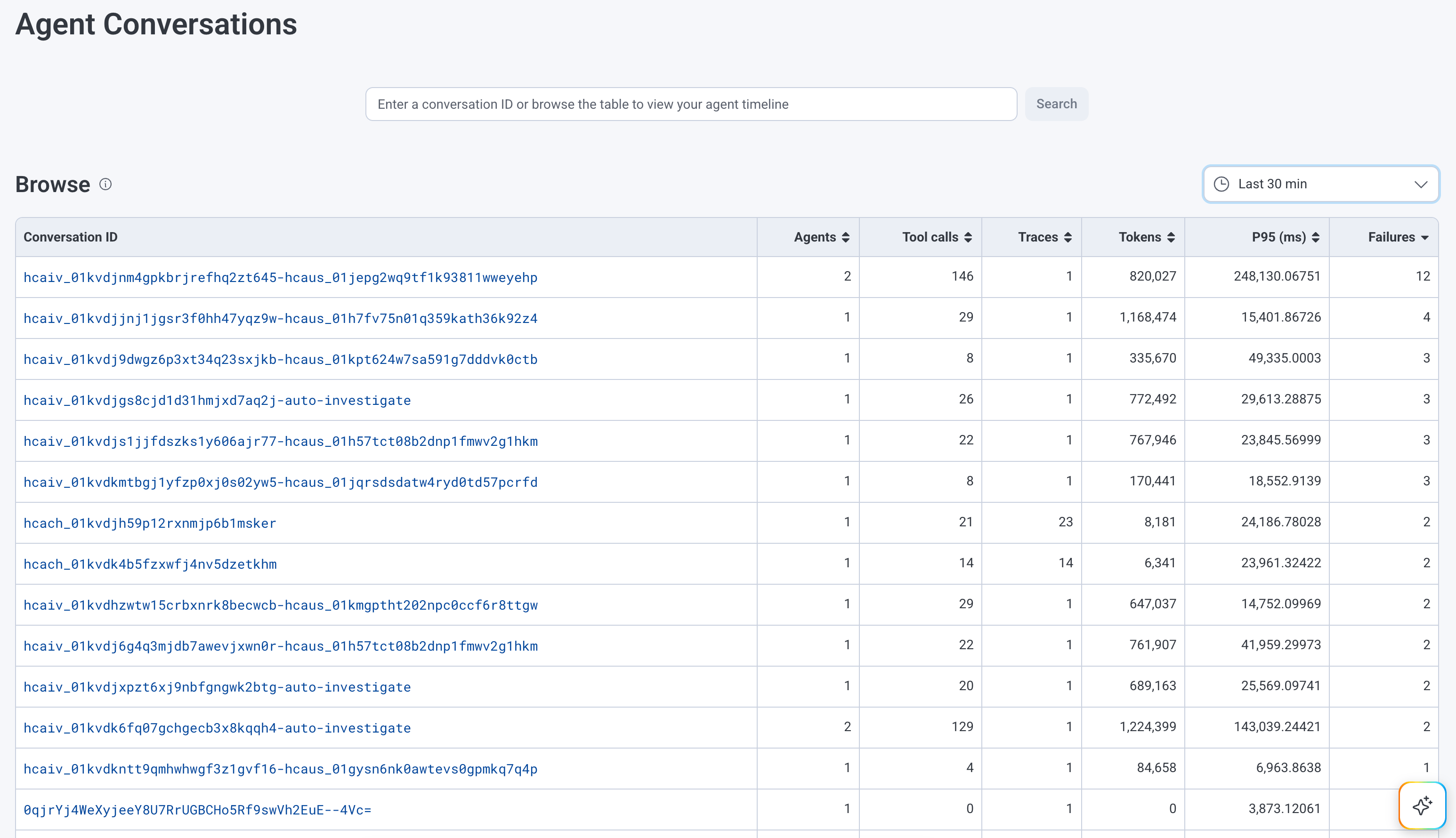Sort by Tokens column arrows
Viewport: 1456px width, 838px height.
click(x=1171, y=237)
